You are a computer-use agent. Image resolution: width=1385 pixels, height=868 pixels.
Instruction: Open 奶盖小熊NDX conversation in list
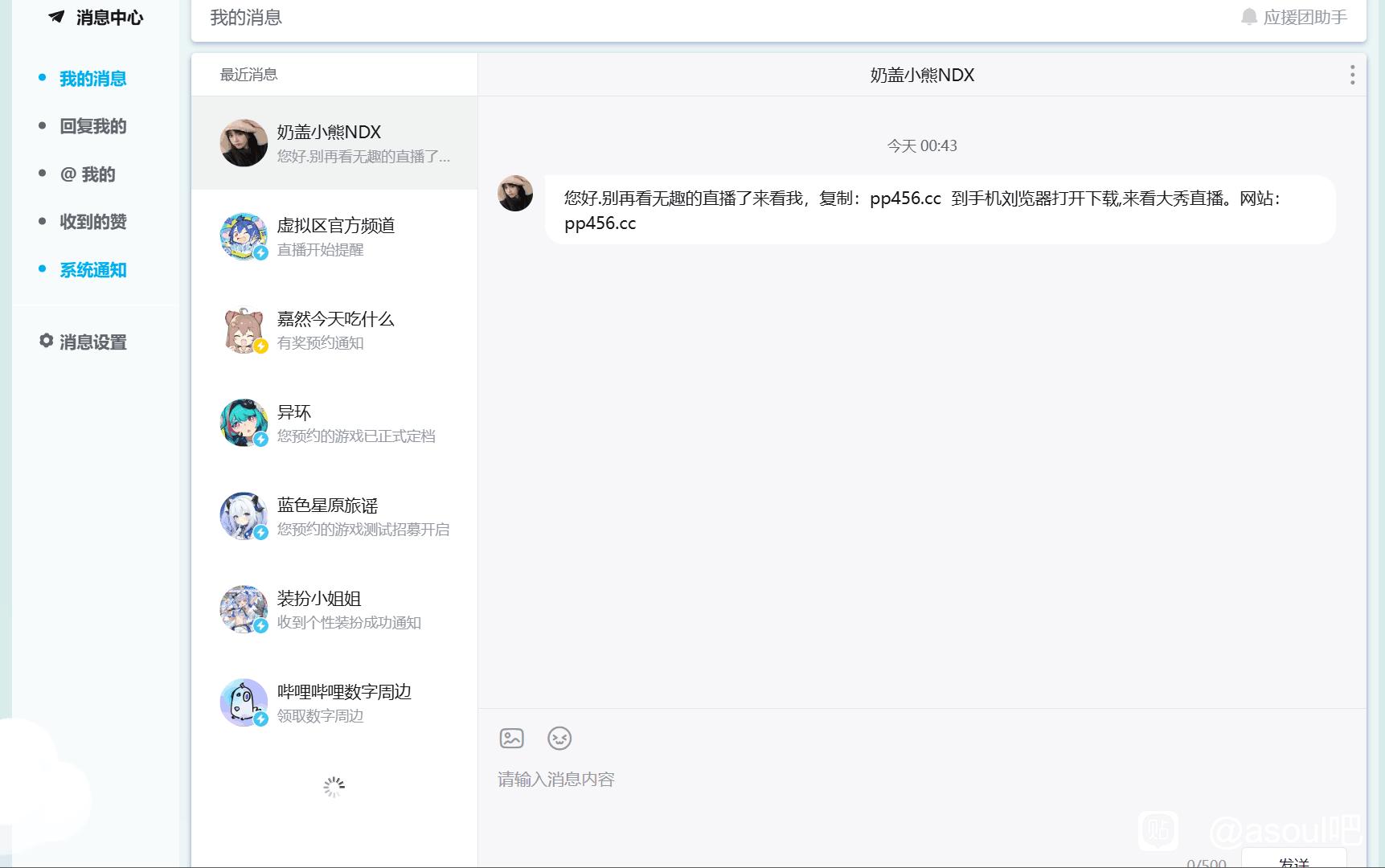pos(334,143)
